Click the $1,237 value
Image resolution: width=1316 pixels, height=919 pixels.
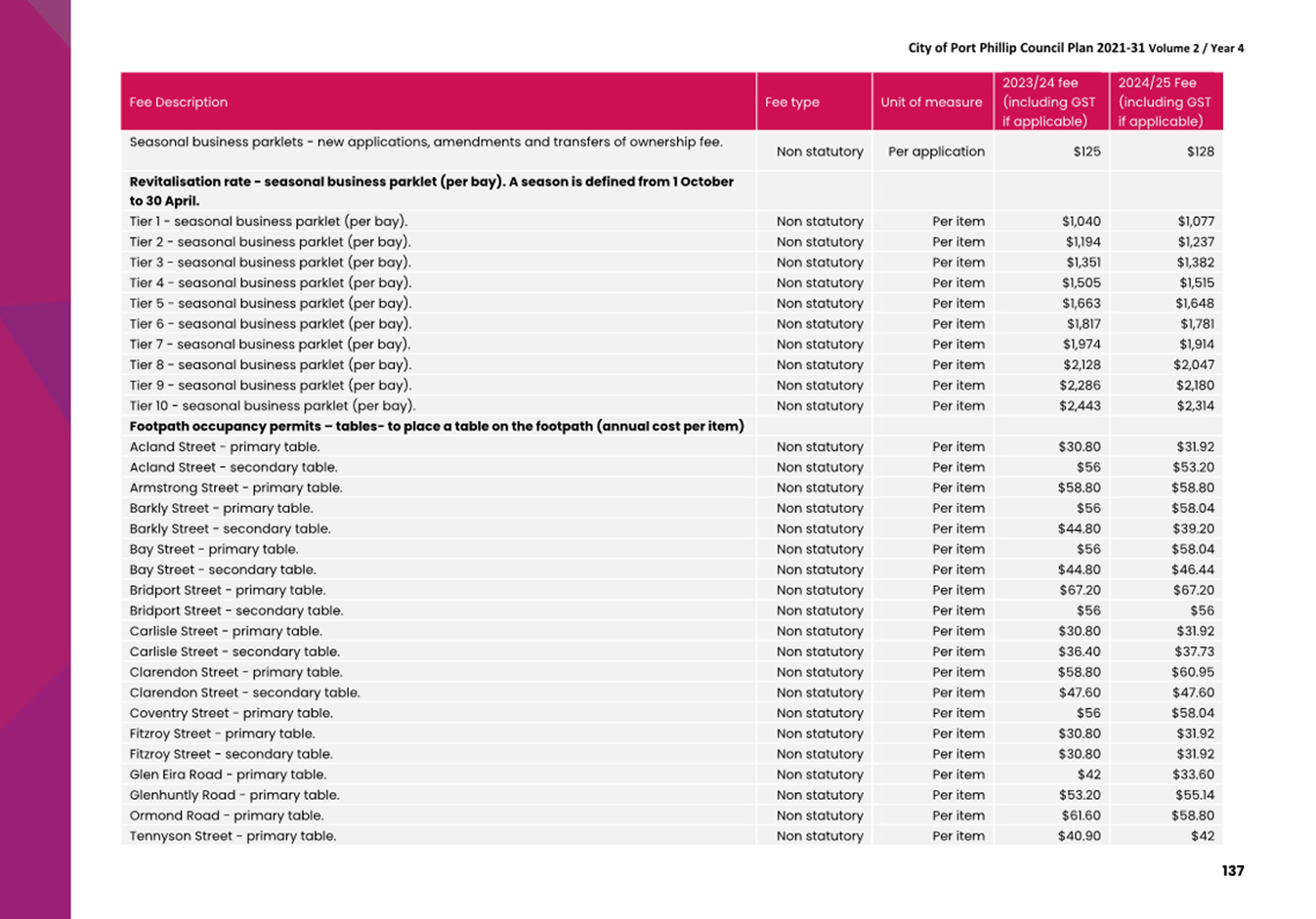1196,242
